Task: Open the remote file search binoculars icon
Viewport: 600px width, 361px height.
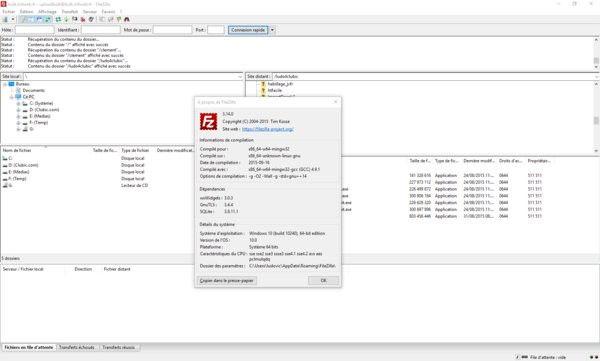Action: (127, 19)
